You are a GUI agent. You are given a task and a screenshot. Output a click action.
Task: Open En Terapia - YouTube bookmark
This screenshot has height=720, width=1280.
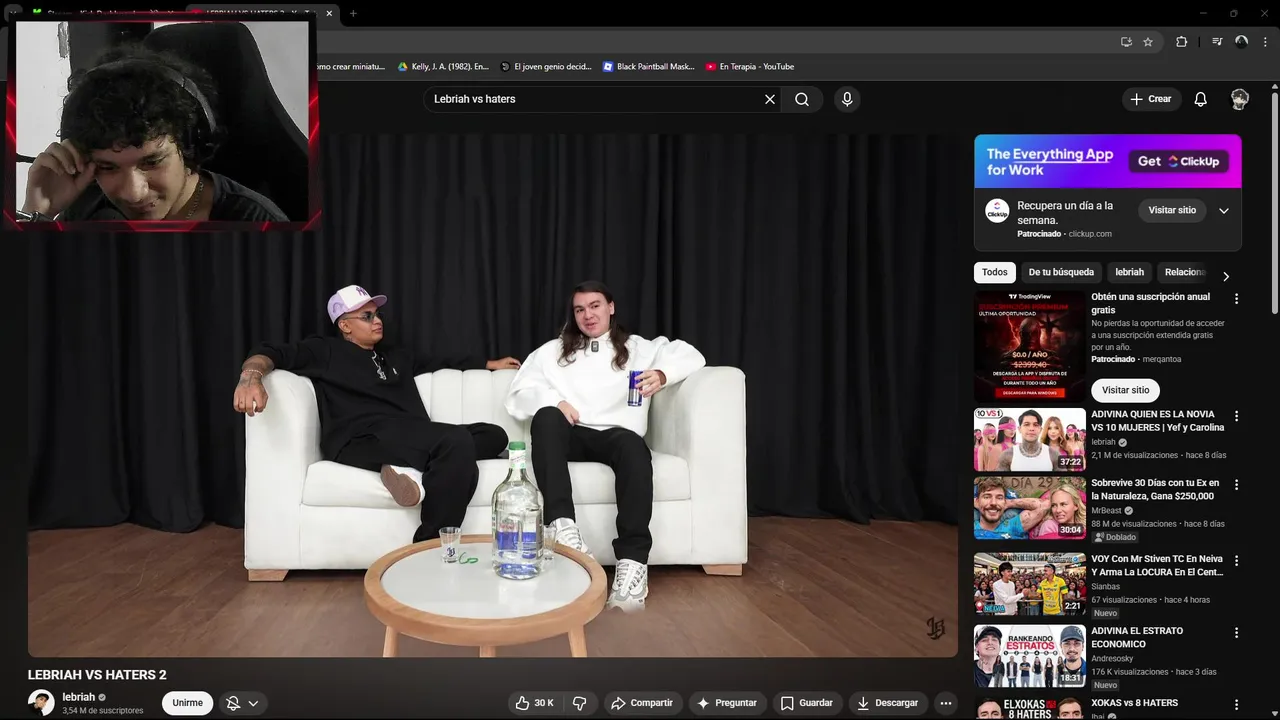point(750,67)
